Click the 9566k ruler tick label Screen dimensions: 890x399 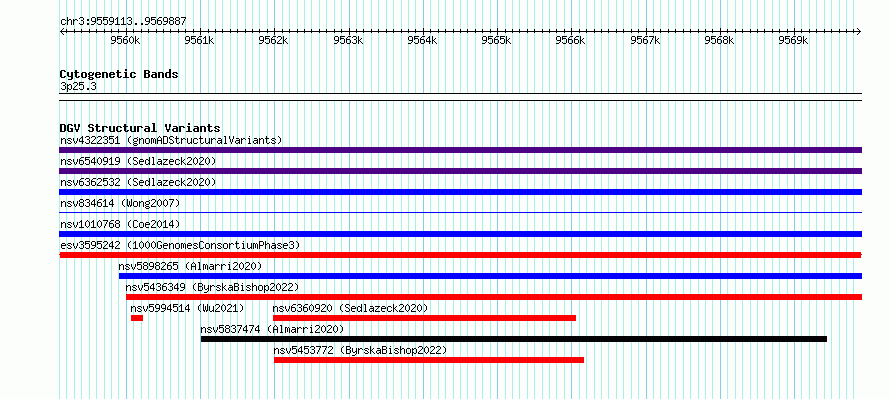coord(571,41)
